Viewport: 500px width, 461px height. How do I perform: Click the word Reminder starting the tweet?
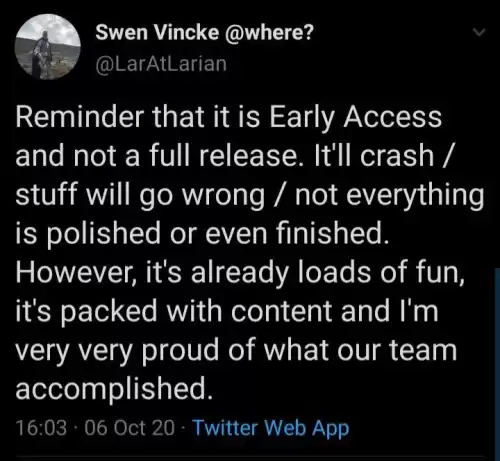pyautogui.click(x=80, y=117)
